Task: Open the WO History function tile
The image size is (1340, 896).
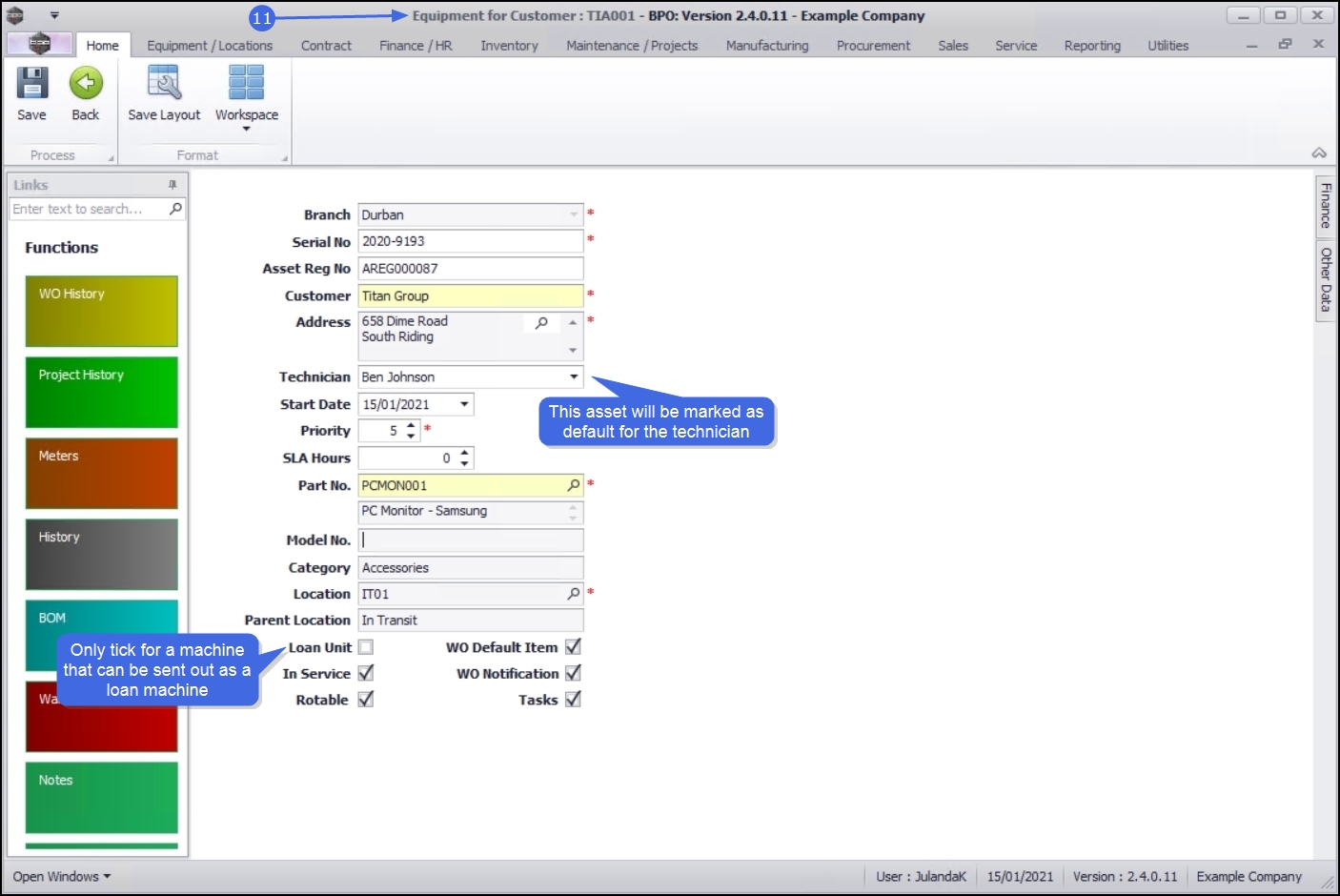Action: click(x=101, y=312)
